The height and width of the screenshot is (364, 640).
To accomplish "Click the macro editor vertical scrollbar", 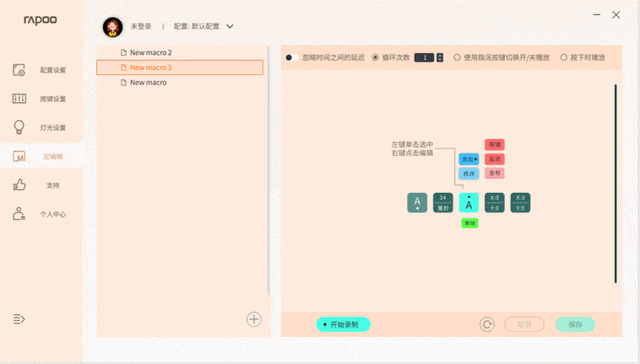I will [616, 184].
